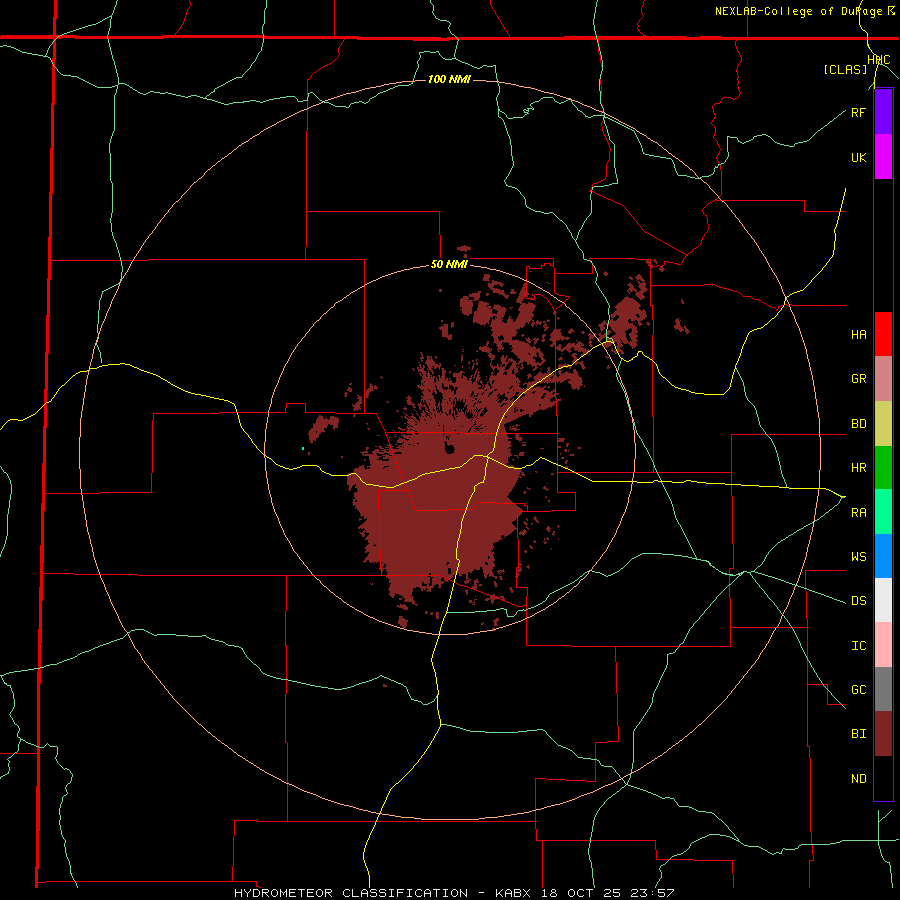
Task: Click the UK magenta legend swatch
Action: coord(883,157)
